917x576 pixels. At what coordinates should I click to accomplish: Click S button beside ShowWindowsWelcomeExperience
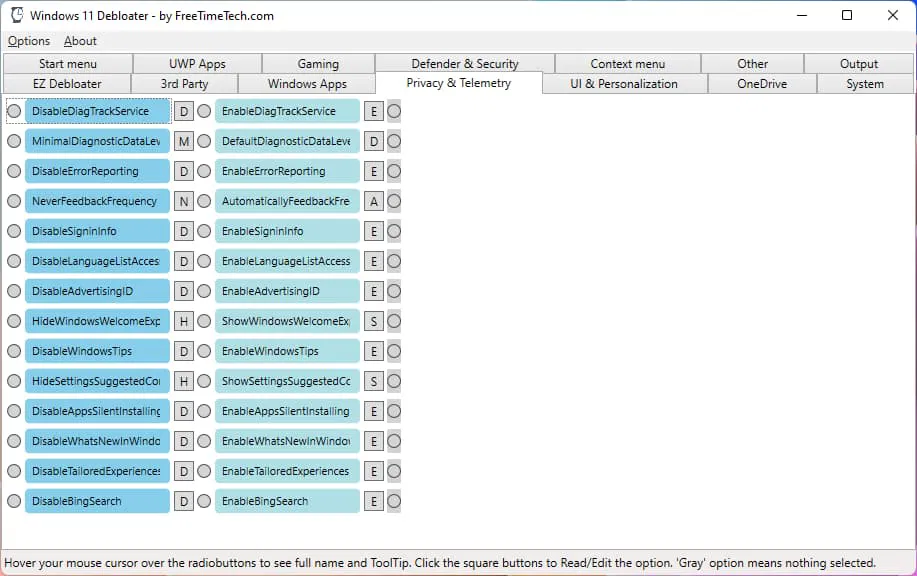pyautogui.click(x=374, y=321)
